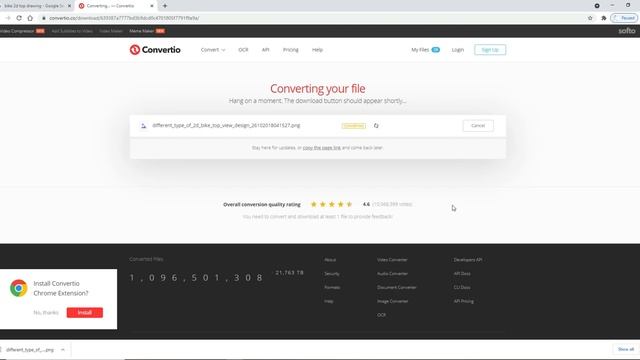
Task: Click the Login link
Action: 458,50
